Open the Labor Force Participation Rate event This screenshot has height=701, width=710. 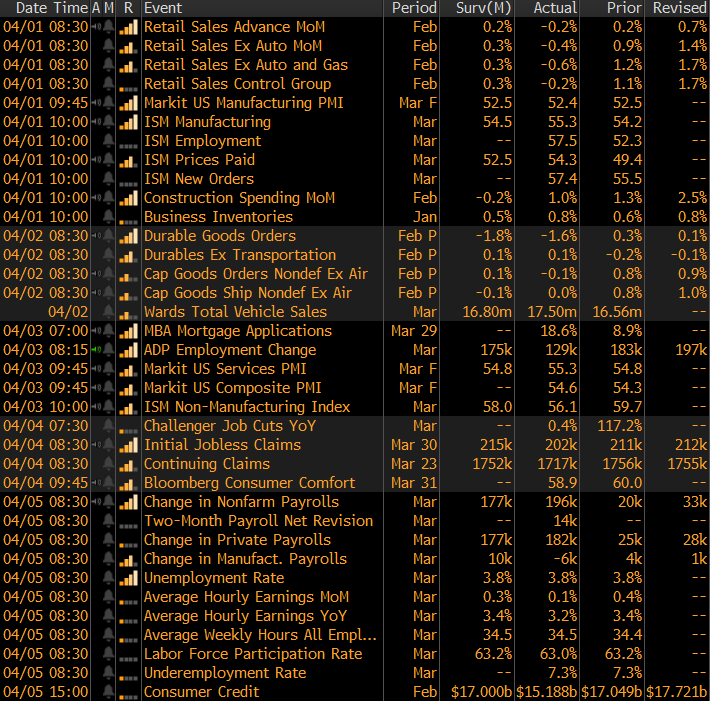250,654
